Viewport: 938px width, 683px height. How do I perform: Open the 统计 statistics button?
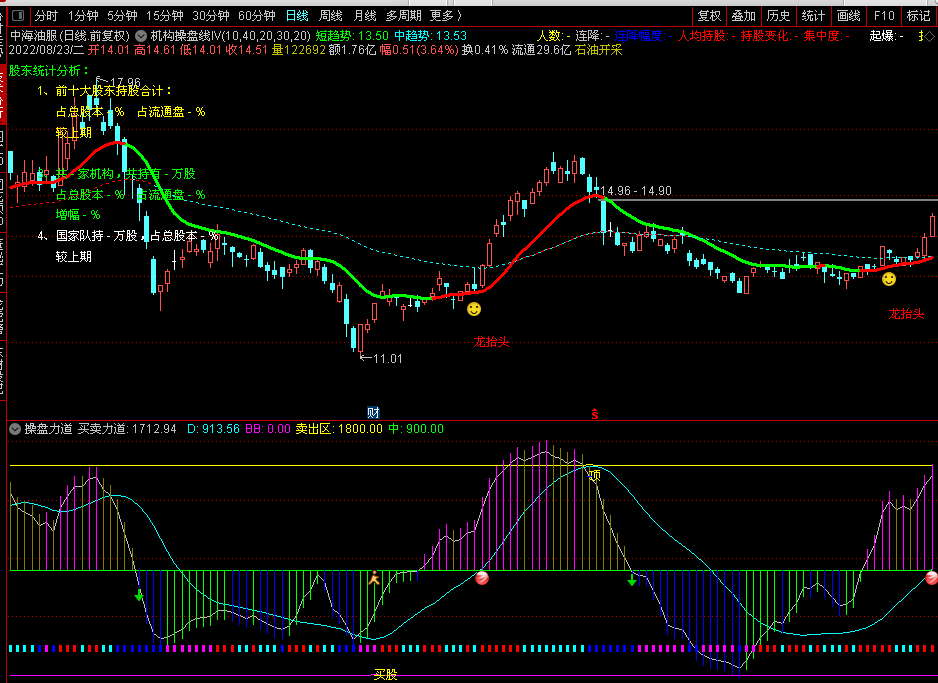click(813, 16)
